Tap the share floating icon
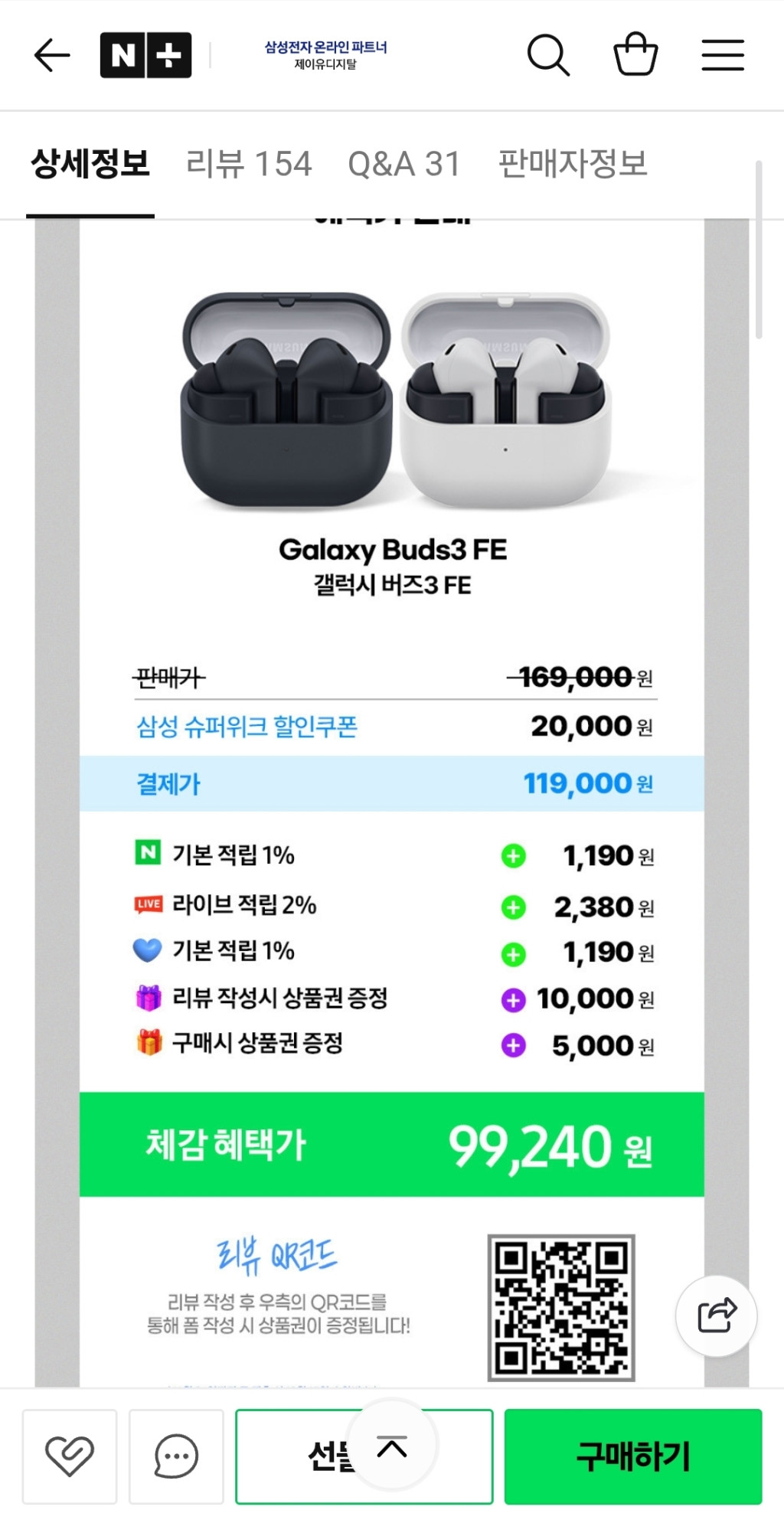 (x=717, y=1316)
